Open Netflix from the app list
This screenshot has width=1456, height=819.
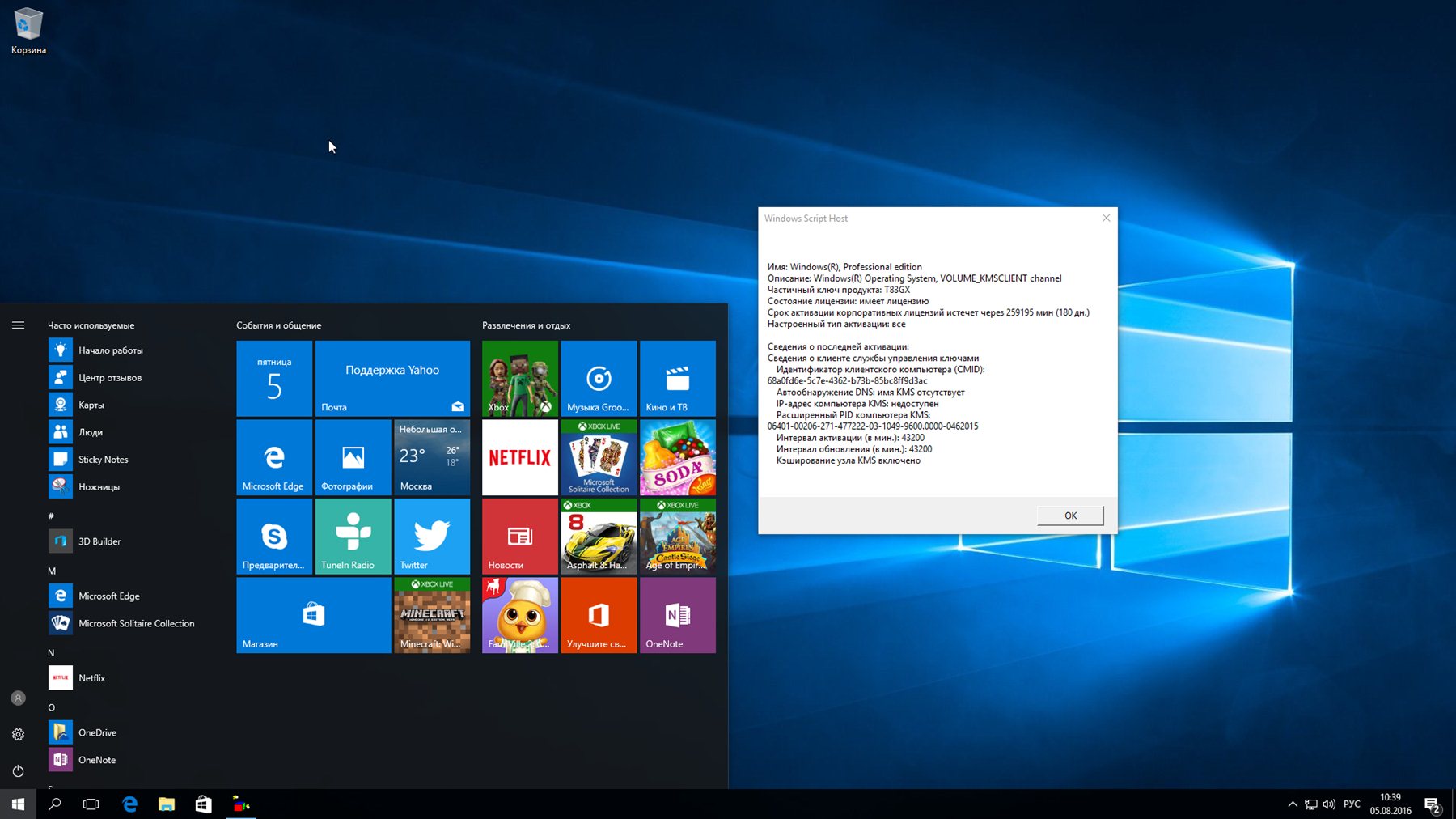point(129,677)
